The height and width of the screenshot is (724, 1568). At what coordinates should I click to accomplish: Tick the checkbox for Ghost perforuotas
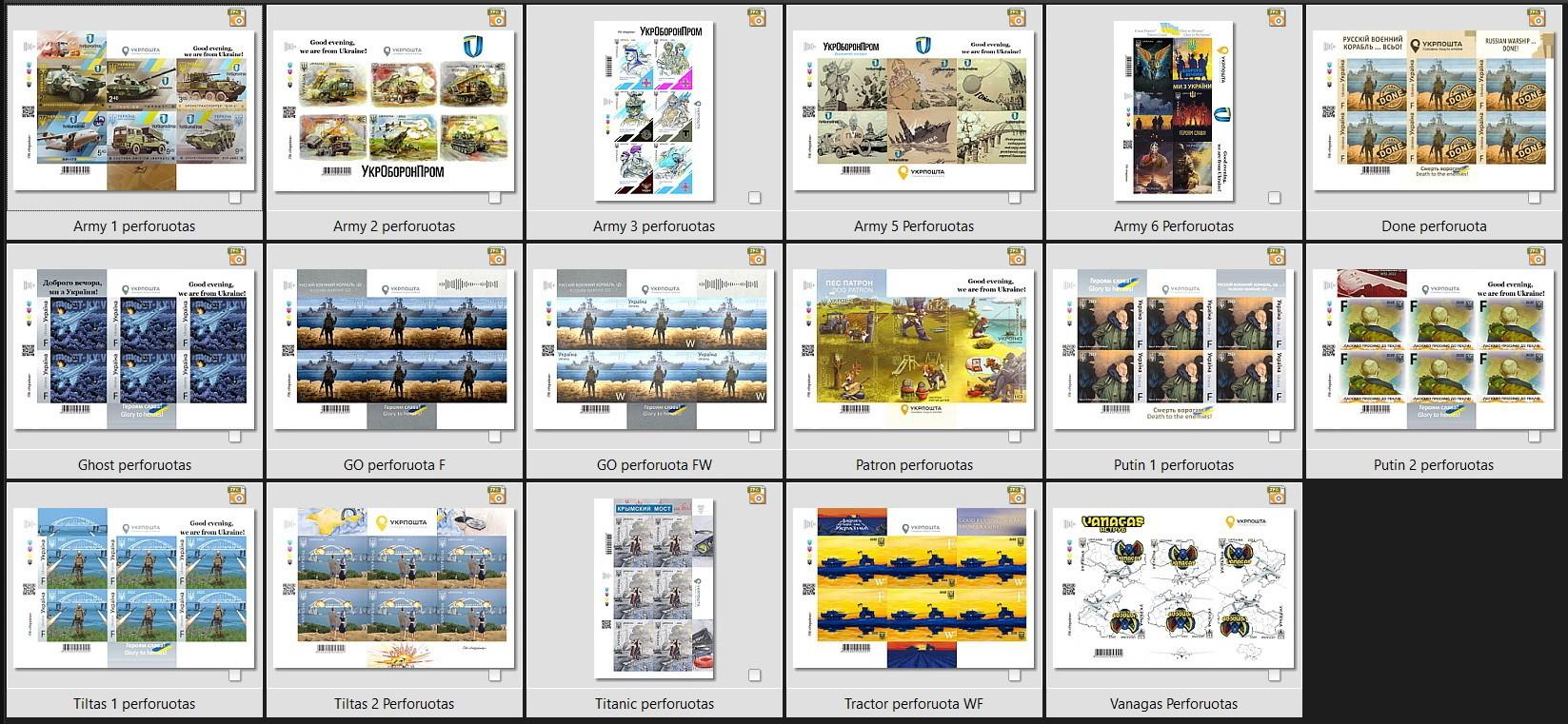click(x=235, y=437)
